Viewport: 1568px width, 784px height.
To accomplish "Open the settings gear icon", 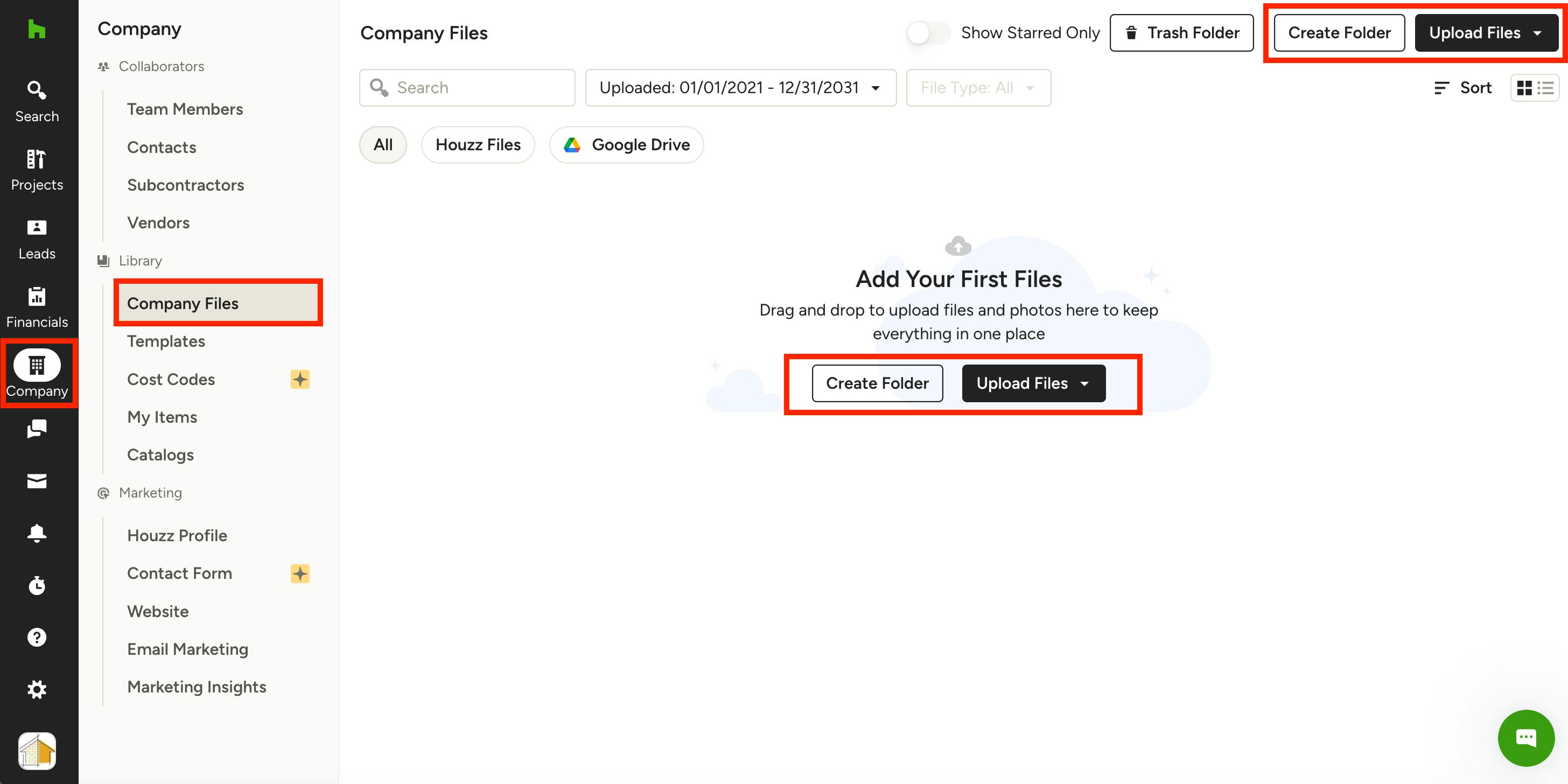I will (x=37, y=690).
